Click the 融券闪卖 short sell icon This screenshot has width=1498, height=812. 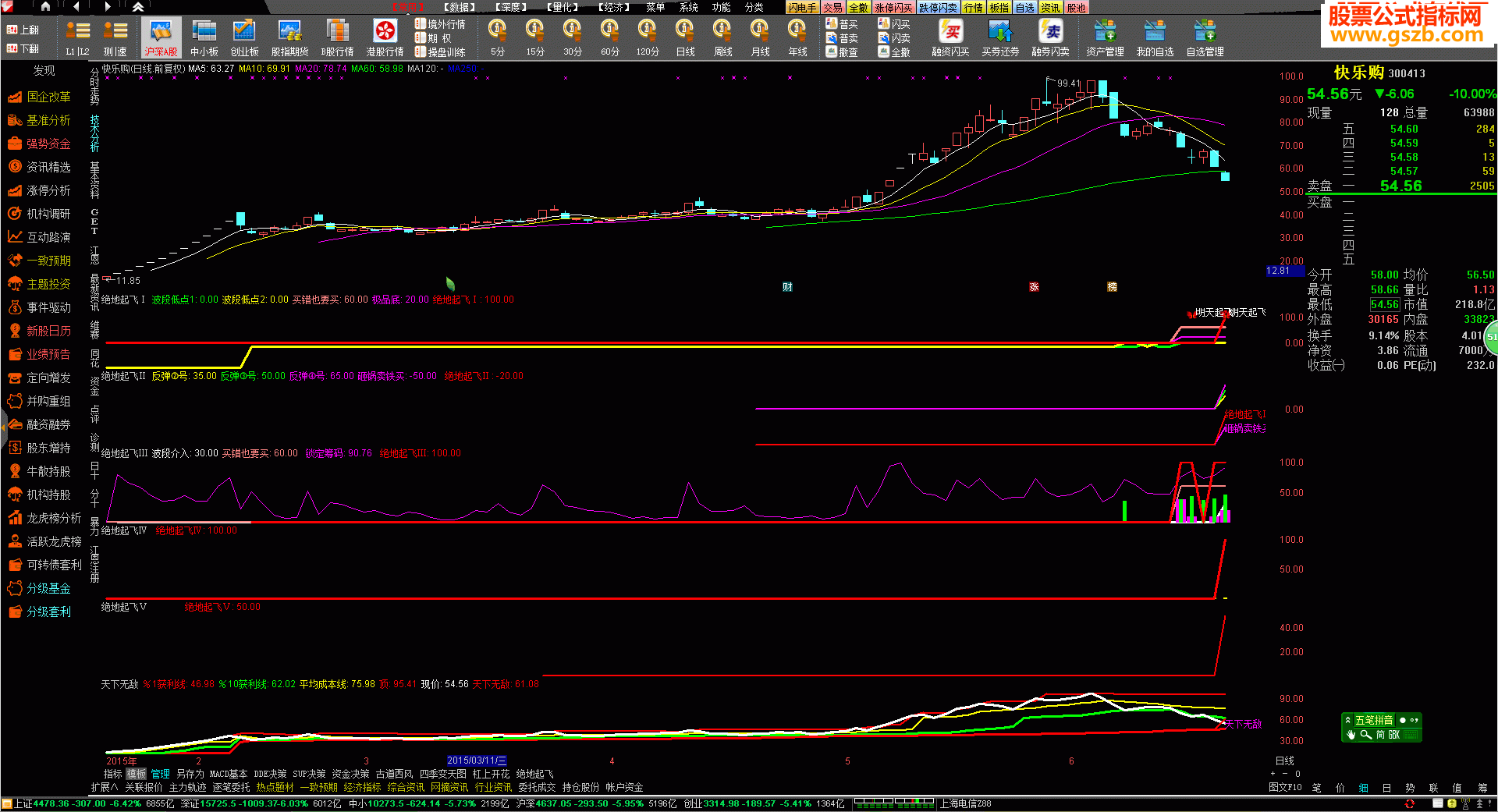click(x=1050, y=38)
